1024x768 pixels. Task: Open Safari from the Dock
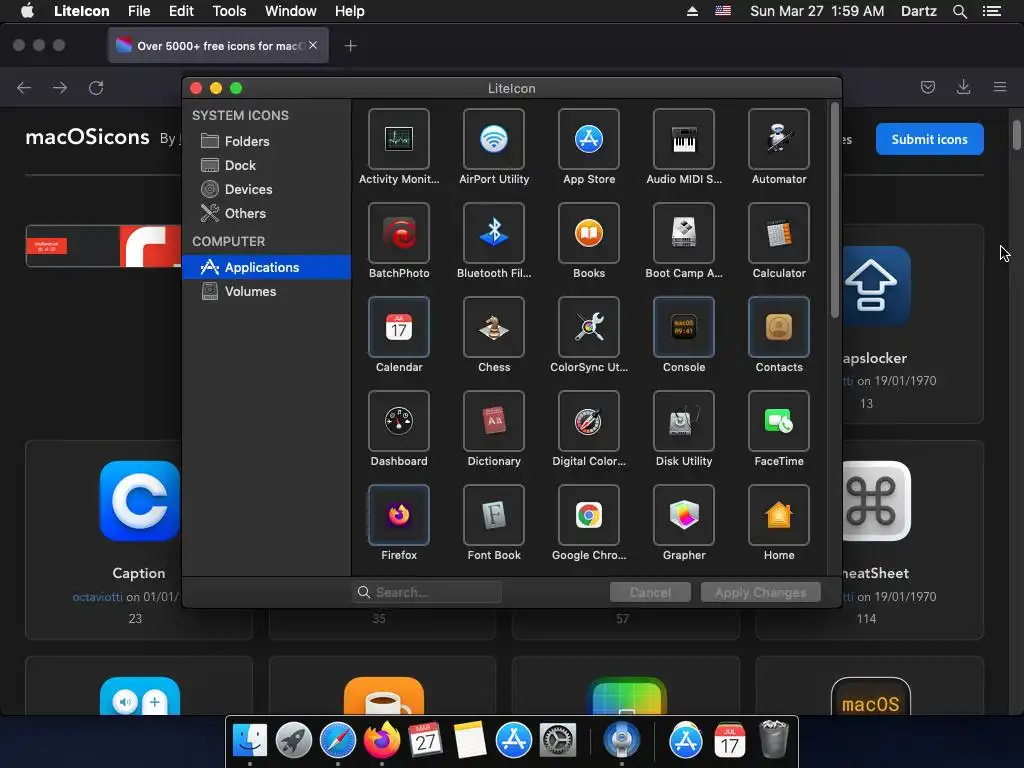point(338,740)
